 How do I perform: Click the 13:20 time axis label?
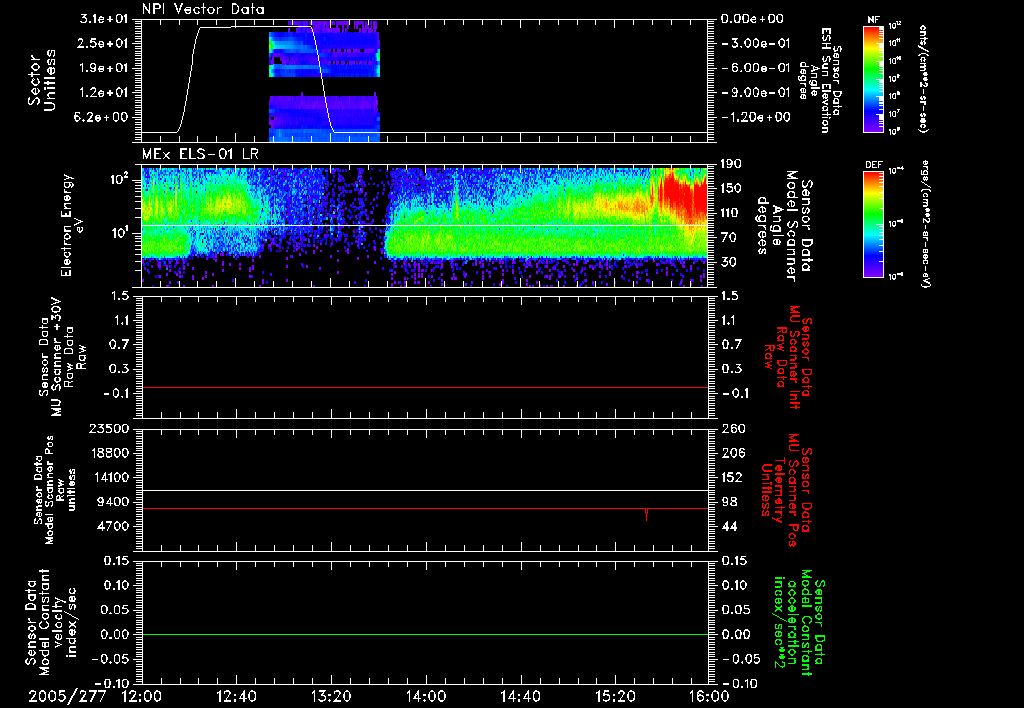pos(331,696)
